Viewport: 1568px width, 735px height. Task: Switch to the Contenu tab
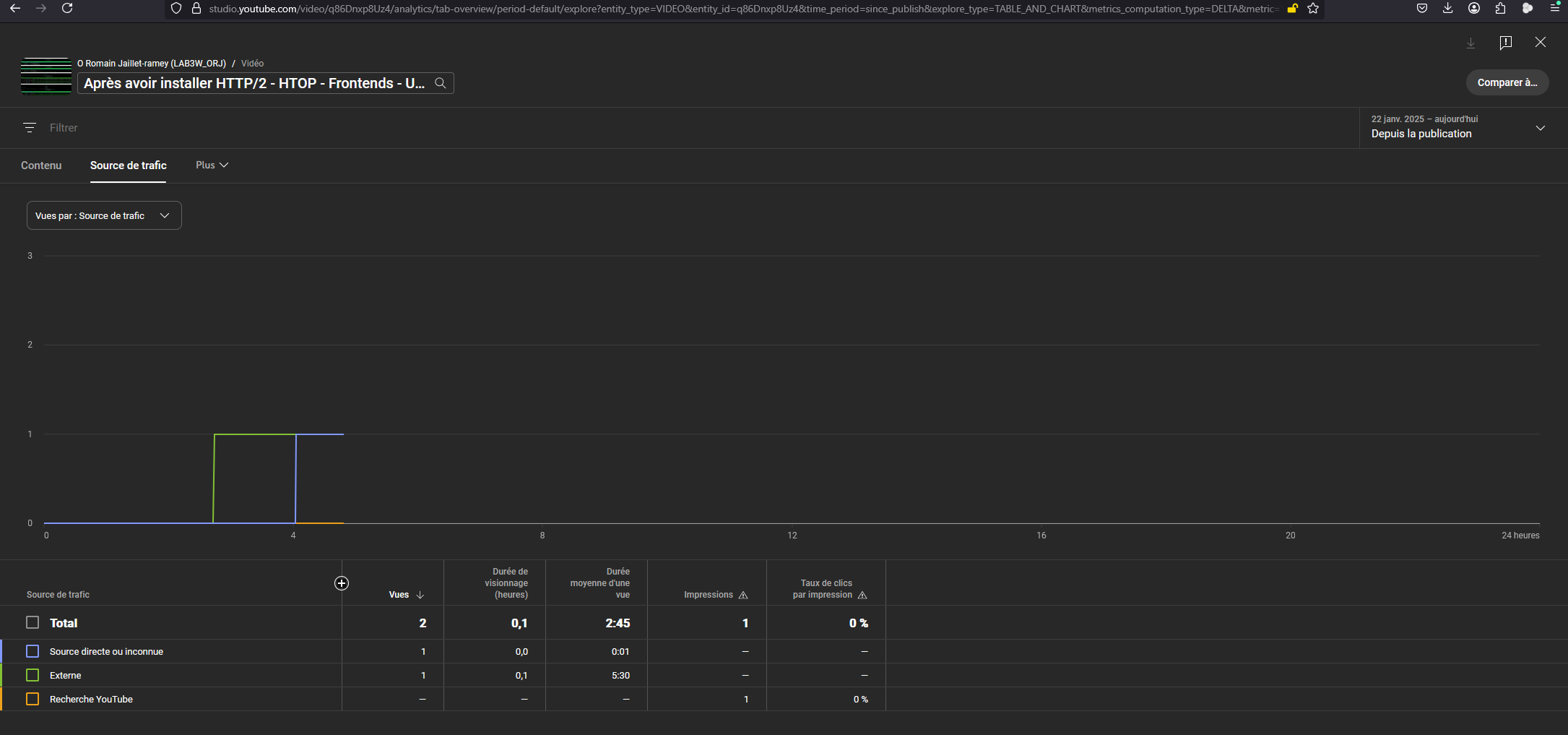[x=41, y=166]
